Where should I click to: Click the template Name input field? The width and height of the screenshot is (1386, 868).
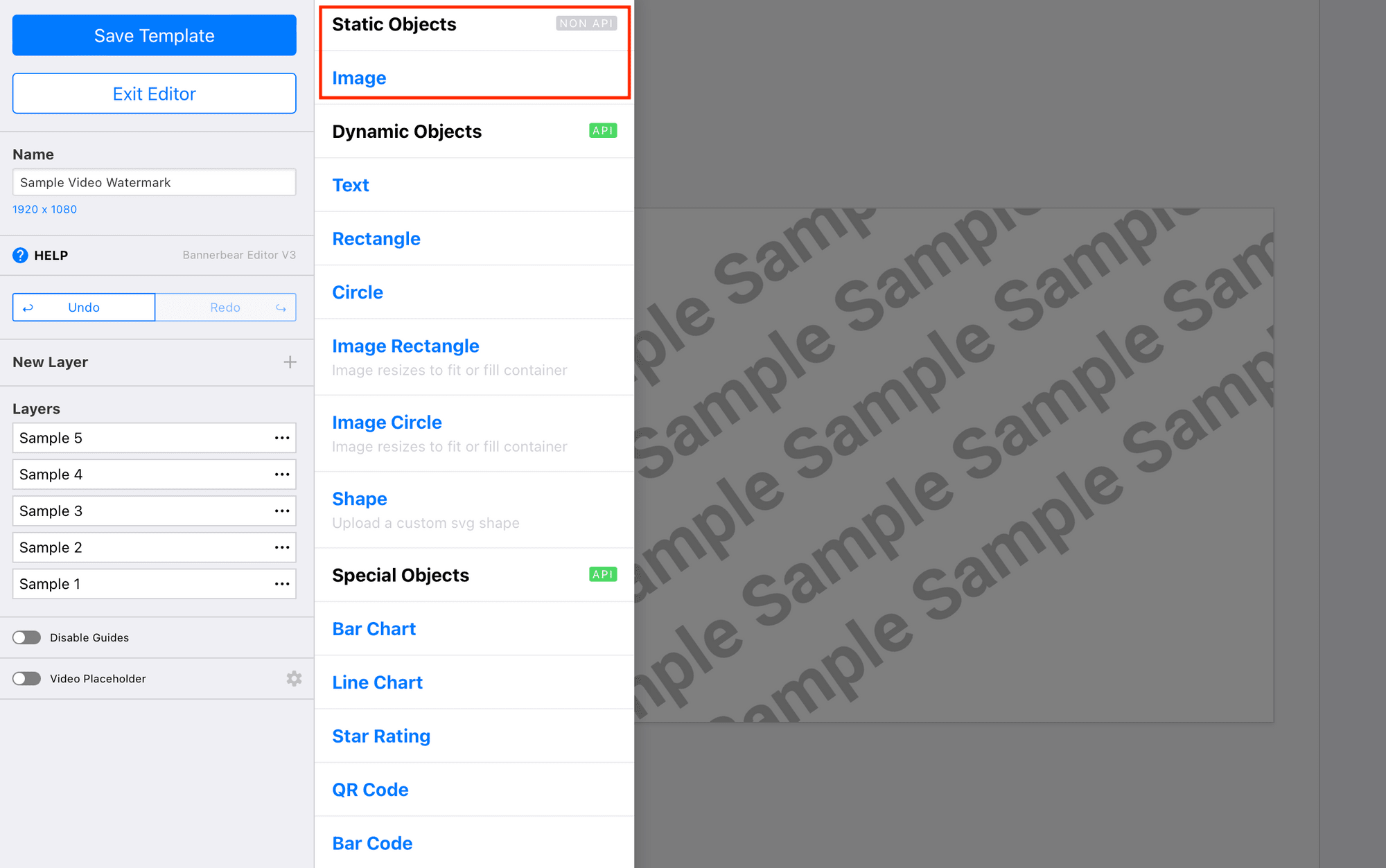click(x=154, y=182)
